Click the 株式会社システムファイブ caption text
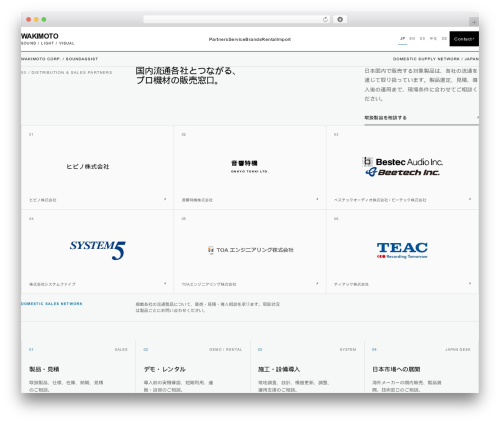The image size is (500, 423). 52,284
